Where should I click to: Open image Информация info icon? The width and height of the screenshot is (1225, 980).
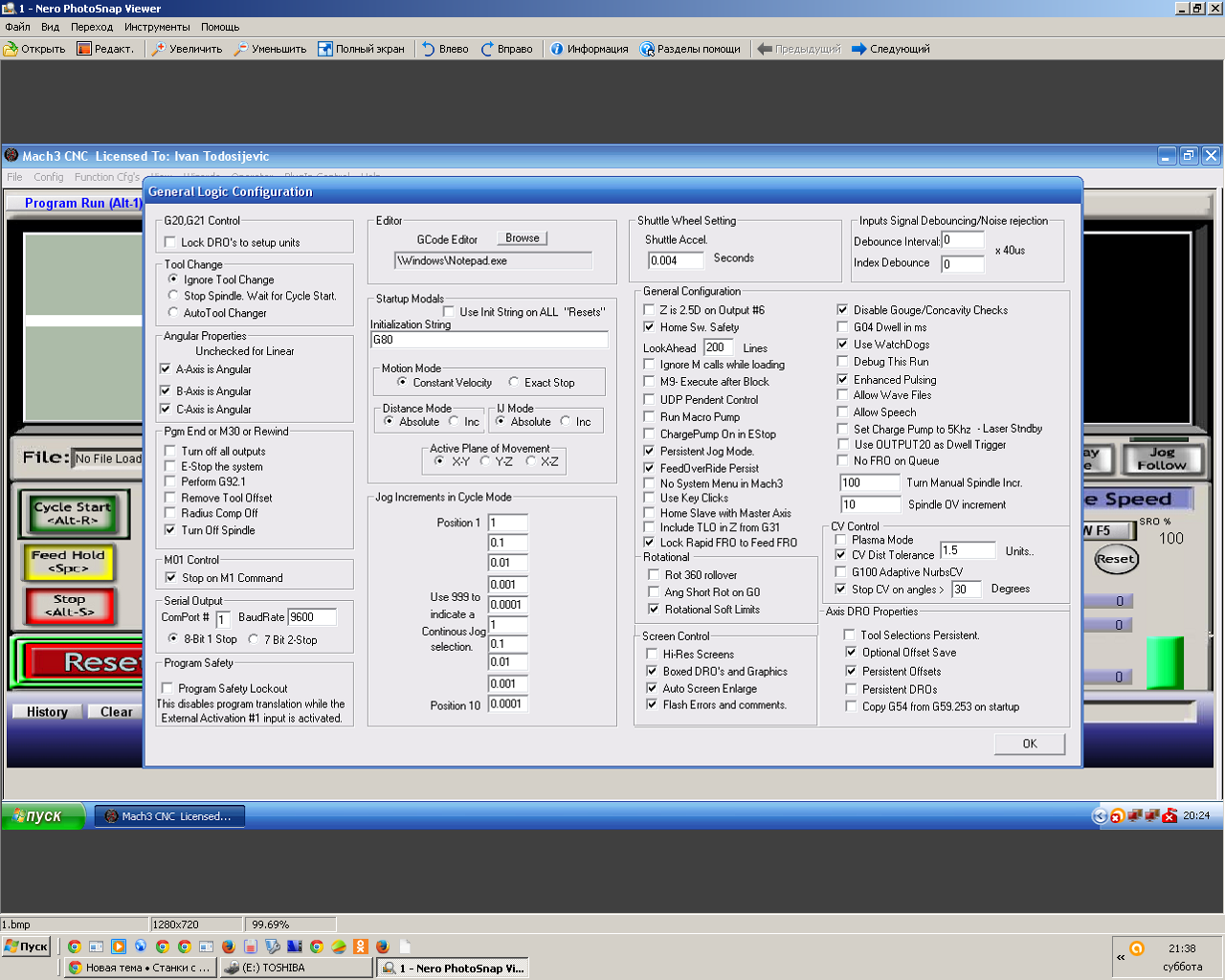[x=557, y=49]
